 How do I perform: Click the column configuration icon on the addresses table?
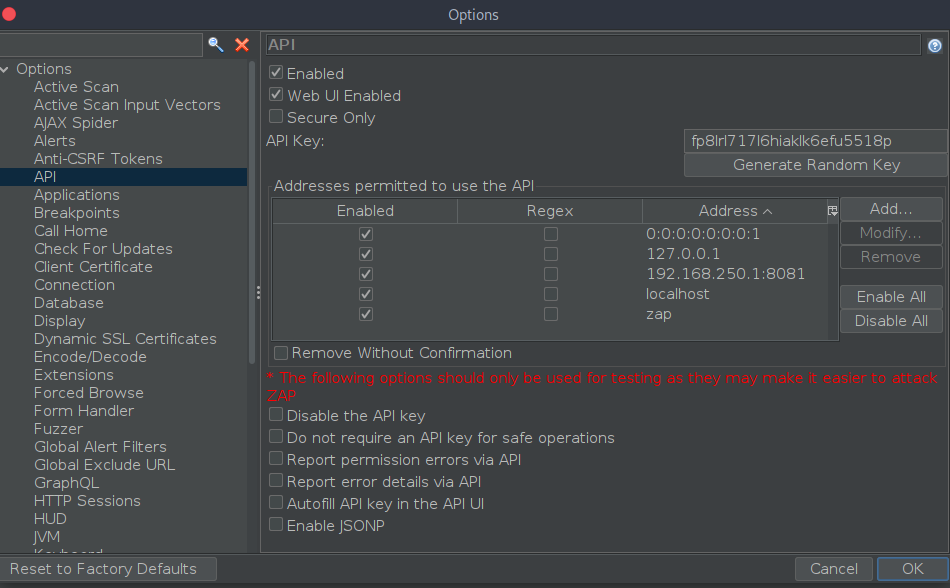coord(832,210)
